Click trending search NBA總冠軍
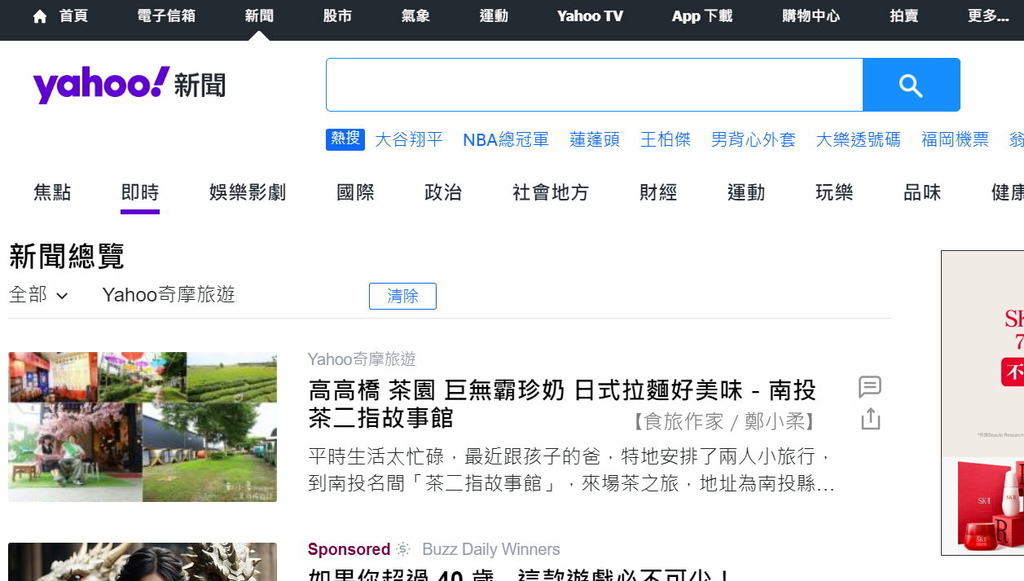Screen dimensions: 1024x581 [x=506, y=140]
